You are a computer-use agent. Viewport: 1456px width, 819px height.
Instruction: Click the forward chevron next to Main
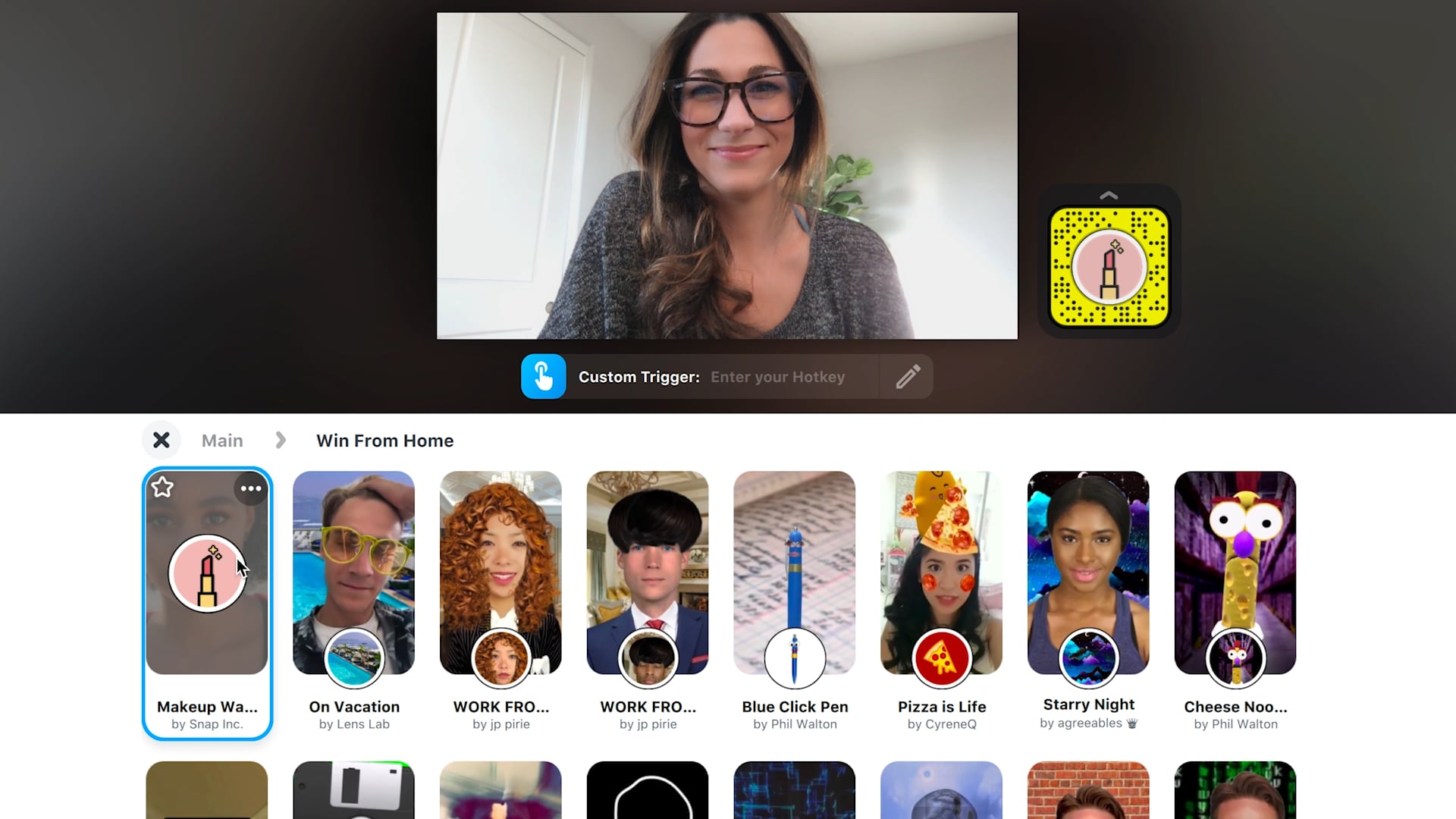[281, 441]
